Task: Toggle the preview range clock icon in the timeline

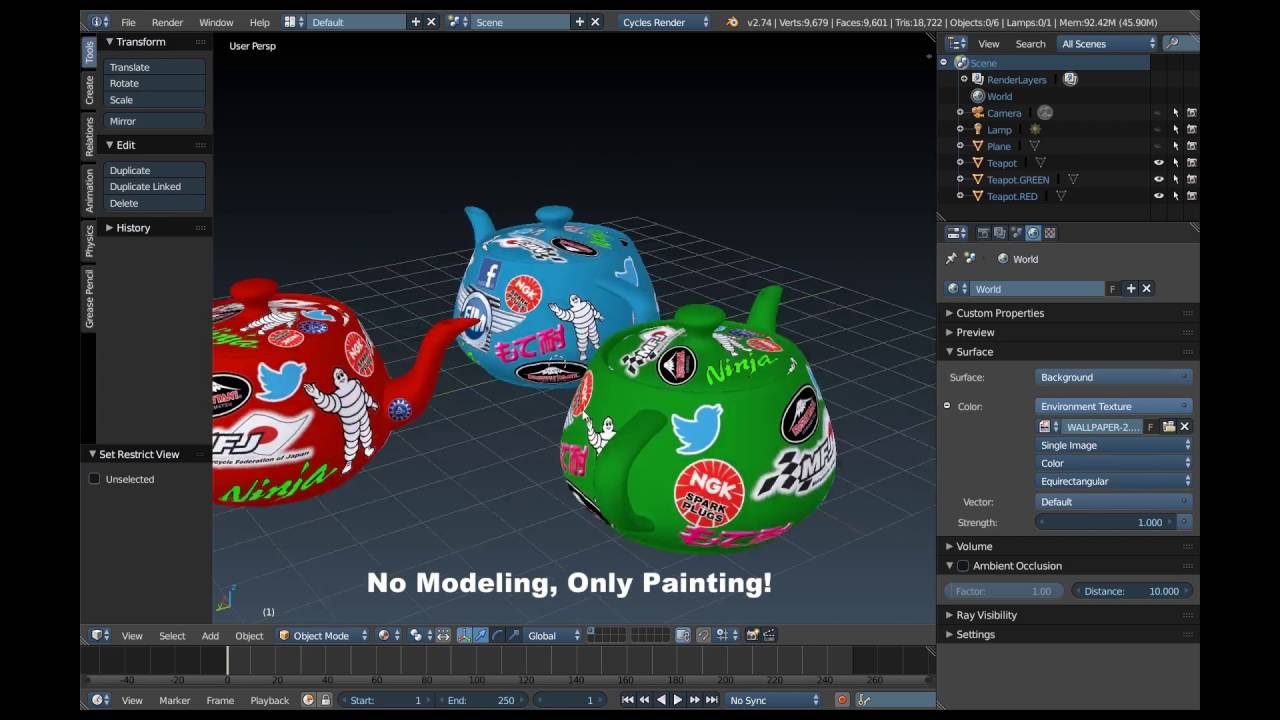Action: [308, 700]
